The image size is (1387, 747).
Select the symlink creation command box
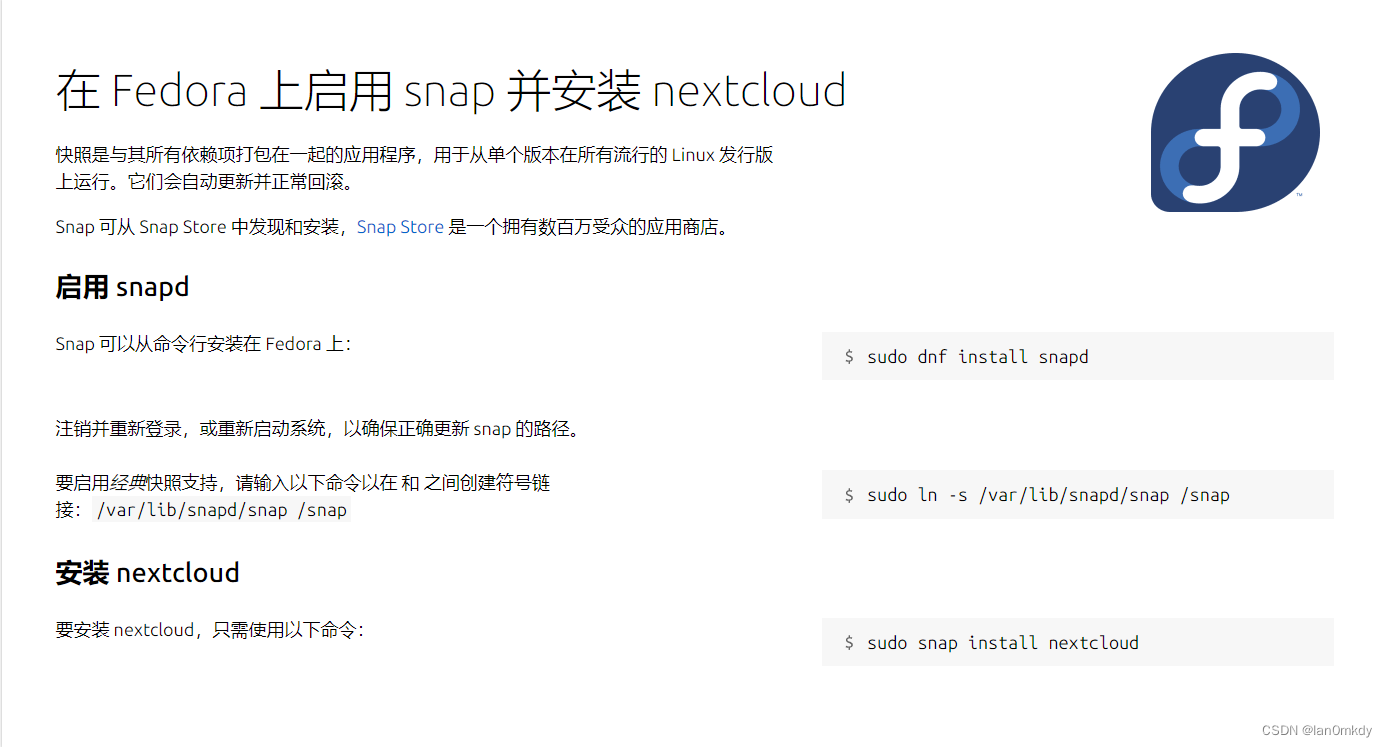tap(1077, 494)
